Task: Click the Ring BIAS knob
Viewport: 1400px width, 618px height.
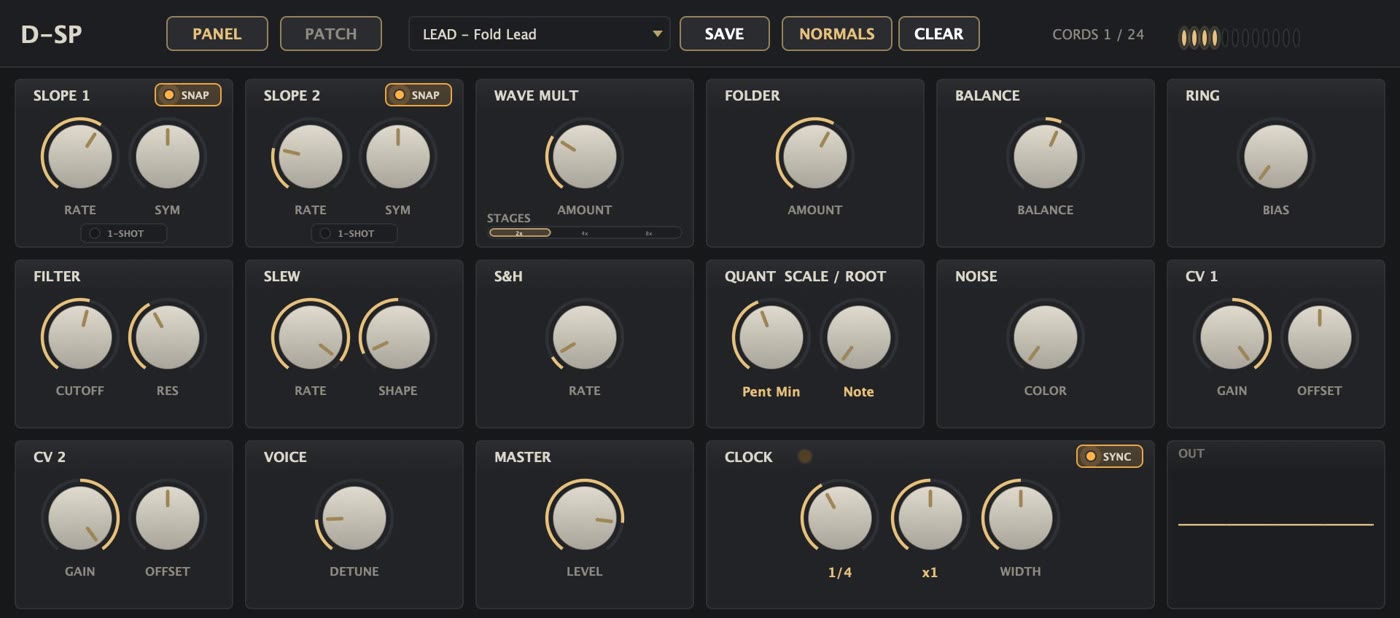Action: tap(1276, 157)
